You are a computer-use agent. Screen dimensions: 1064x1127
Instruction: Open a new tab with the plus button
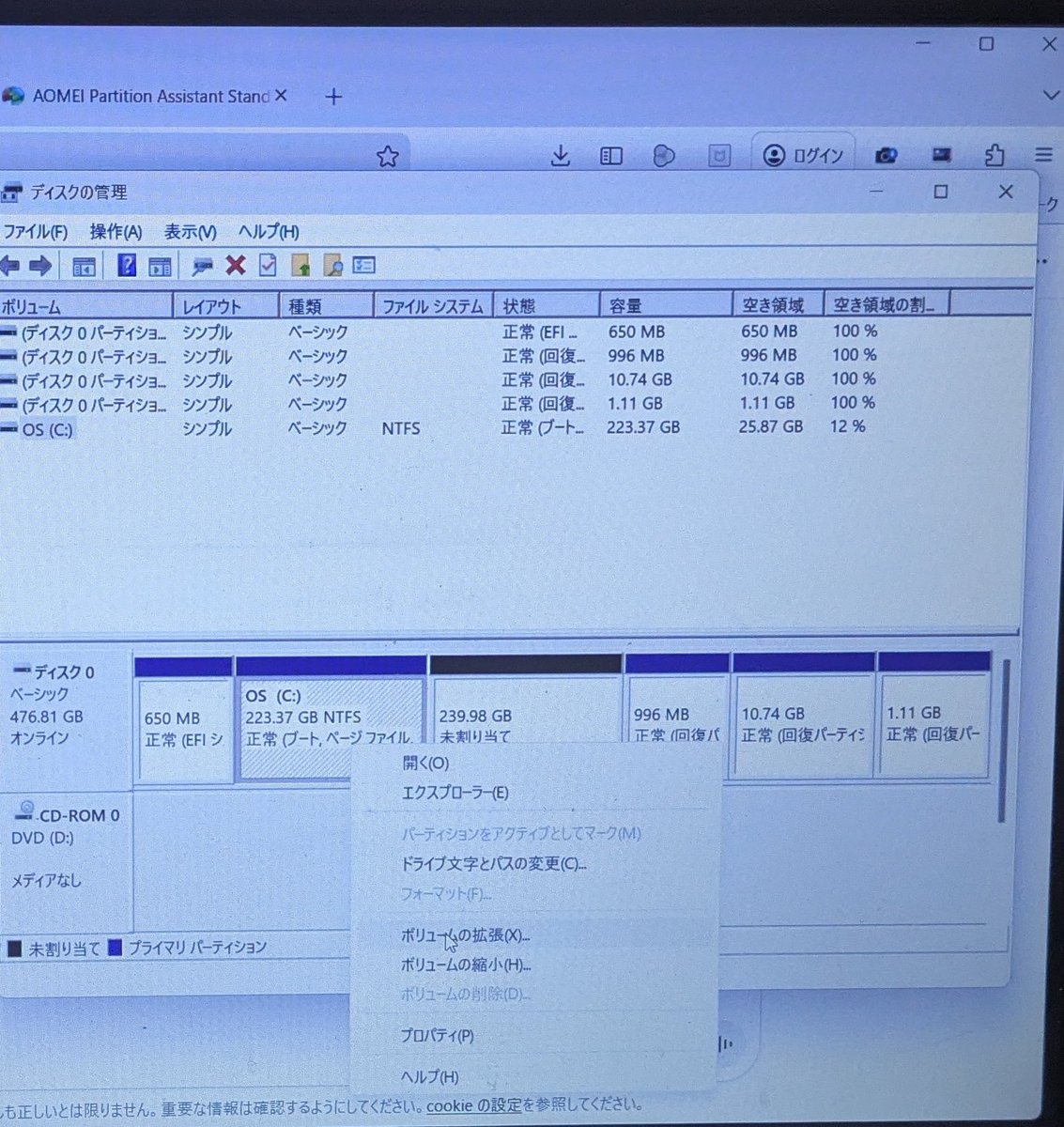click(x=333, y=97)
